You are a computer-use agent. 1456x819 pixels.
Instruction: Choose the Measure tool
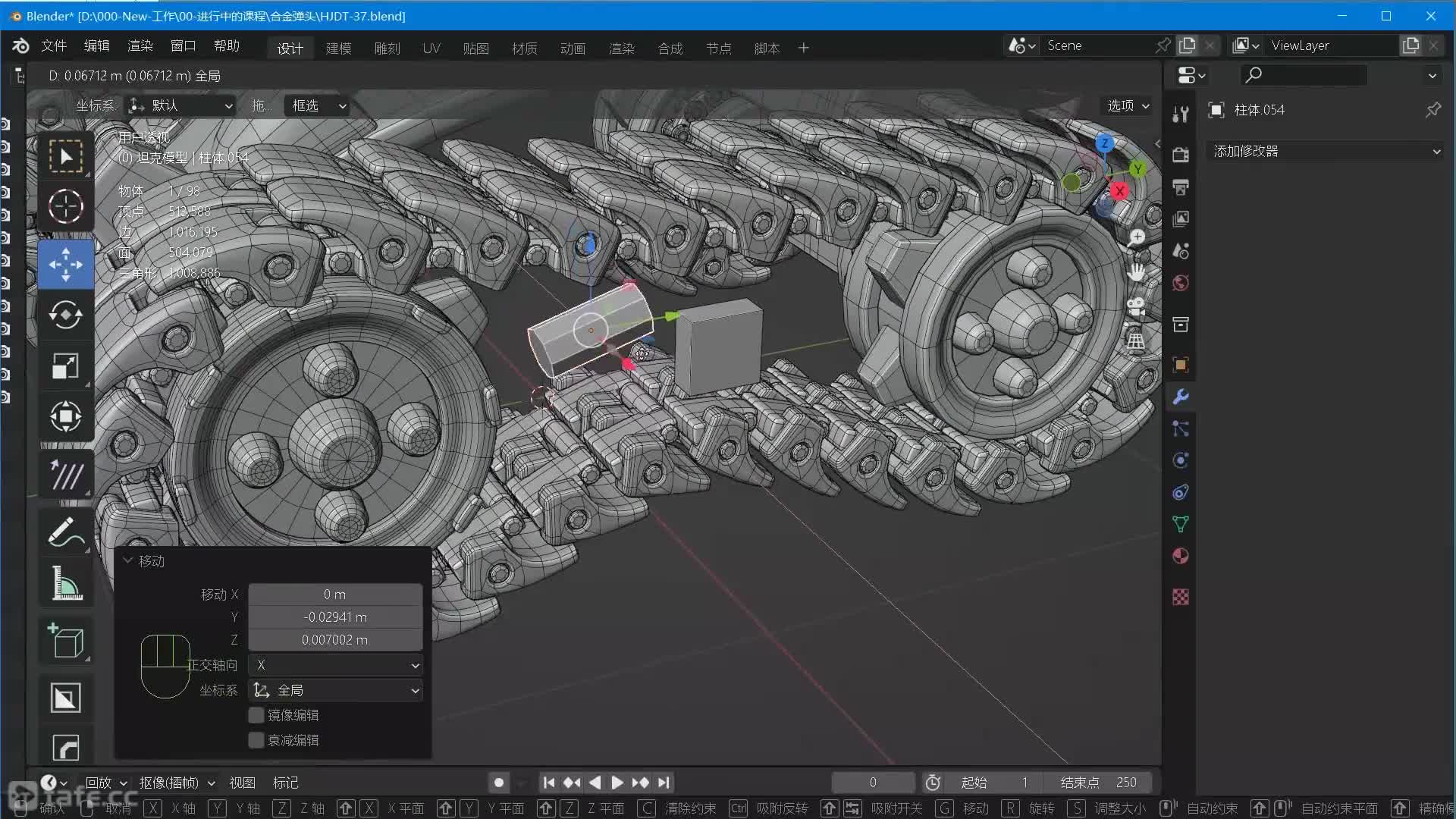point(65,584)
